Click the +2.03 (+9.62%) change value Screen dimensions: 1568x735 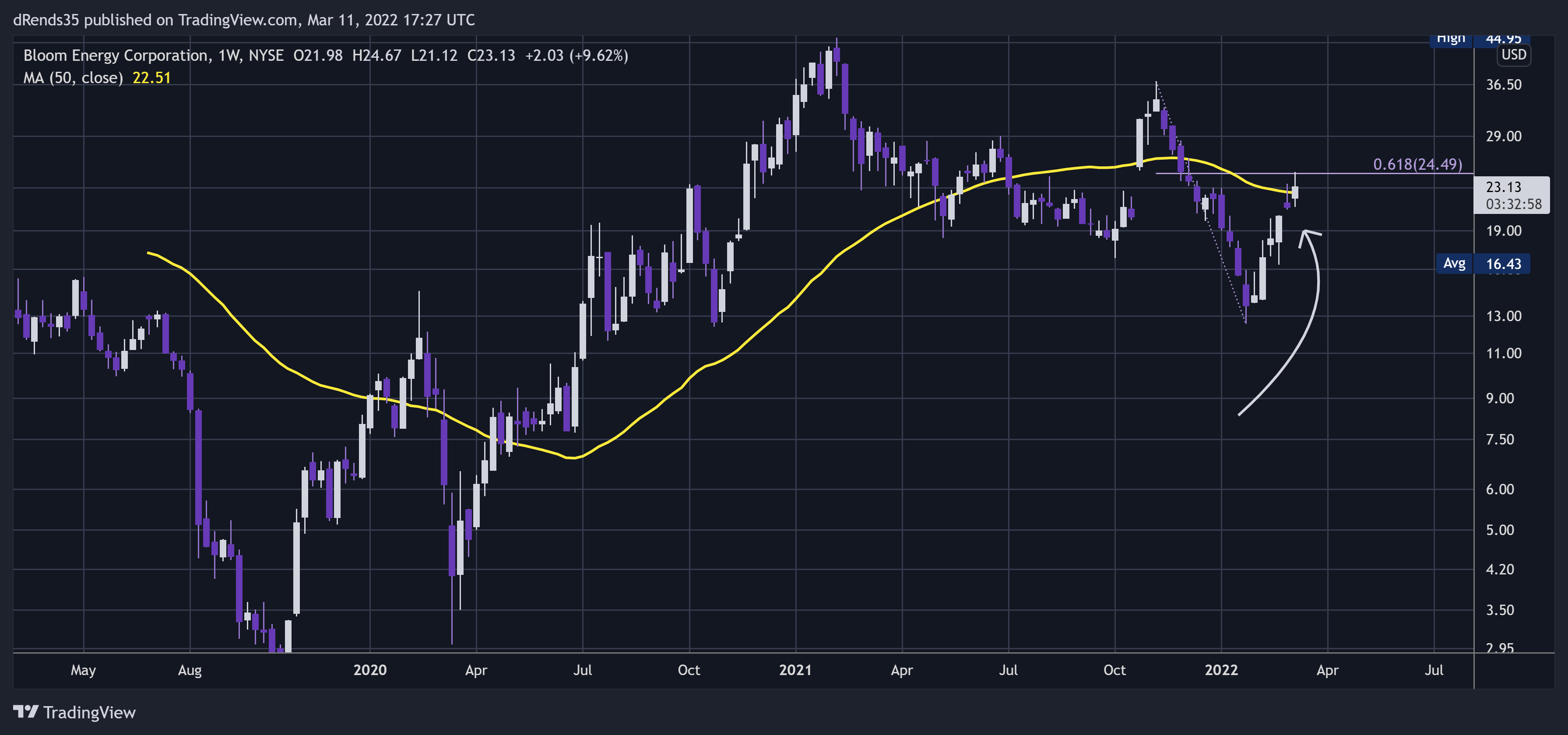click(x=577, y=56)
